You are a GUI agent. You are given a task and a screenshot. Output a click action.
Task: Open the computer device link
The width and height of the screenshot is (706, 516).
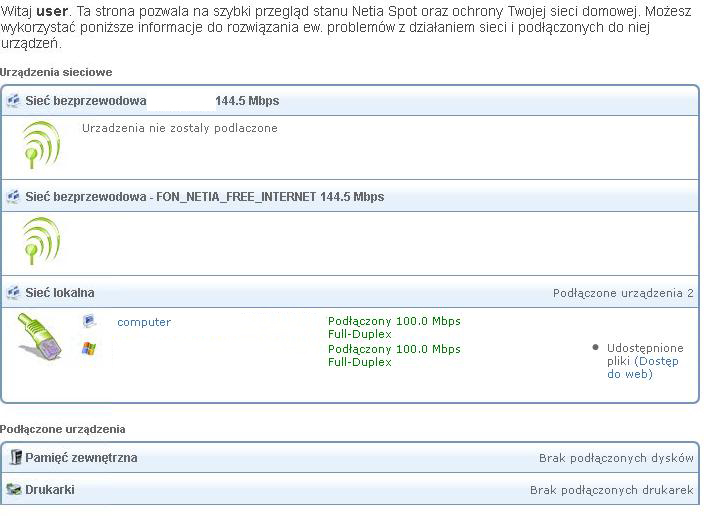pyautogui.click(x=144, y=322)
